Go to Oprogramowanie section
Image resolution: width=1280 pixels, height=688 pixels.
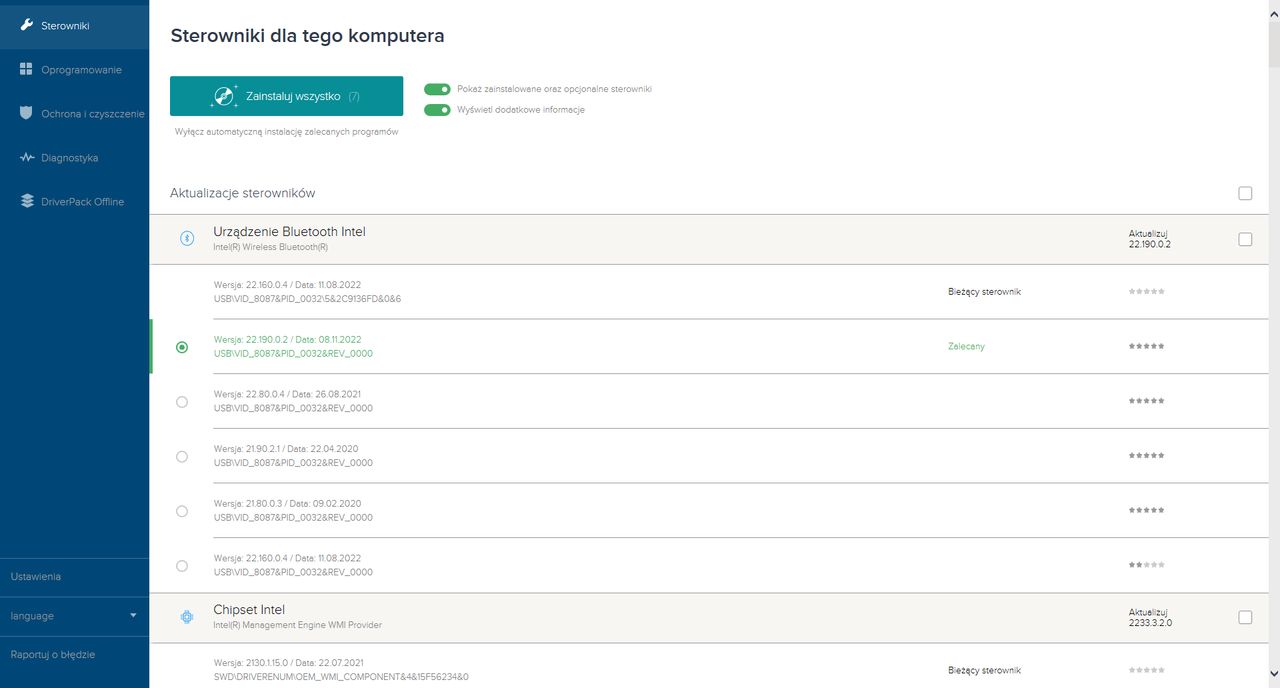pos(81,70)
